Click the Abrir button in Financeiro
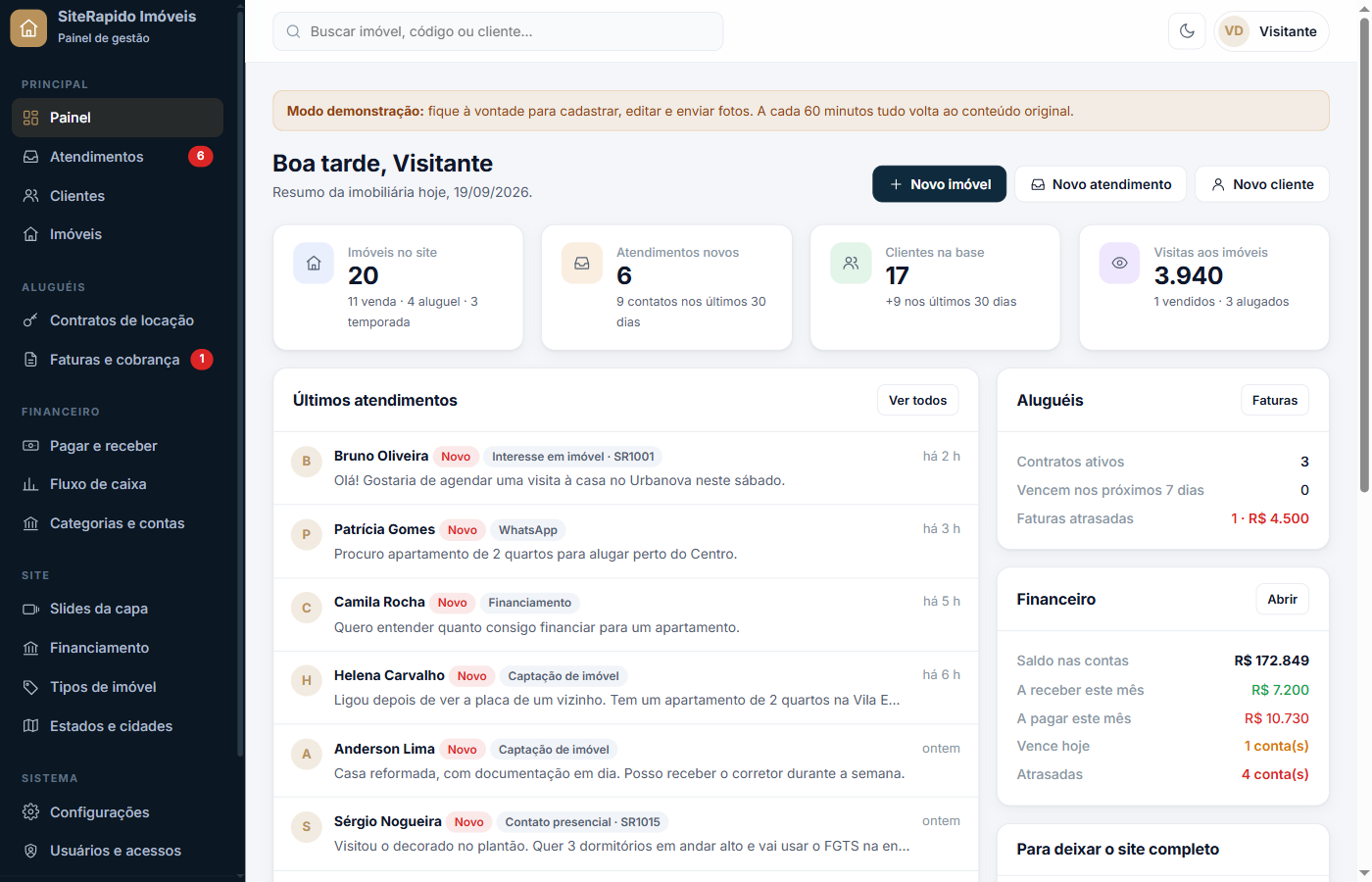Screen dimensions: 1372x882 pyautogui.click(x=1282, y=599)
